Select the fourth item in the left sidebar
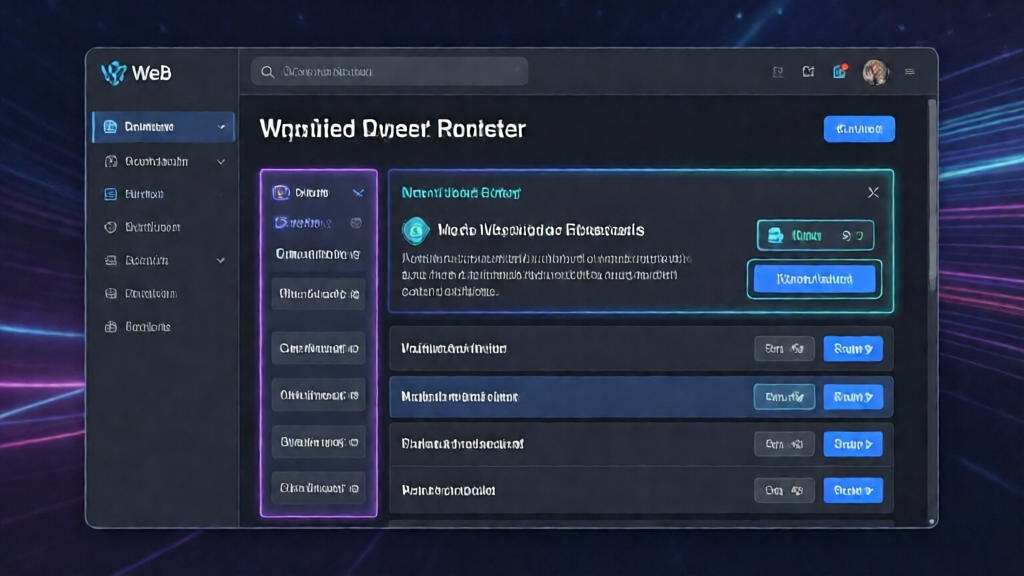 (152, 227)
